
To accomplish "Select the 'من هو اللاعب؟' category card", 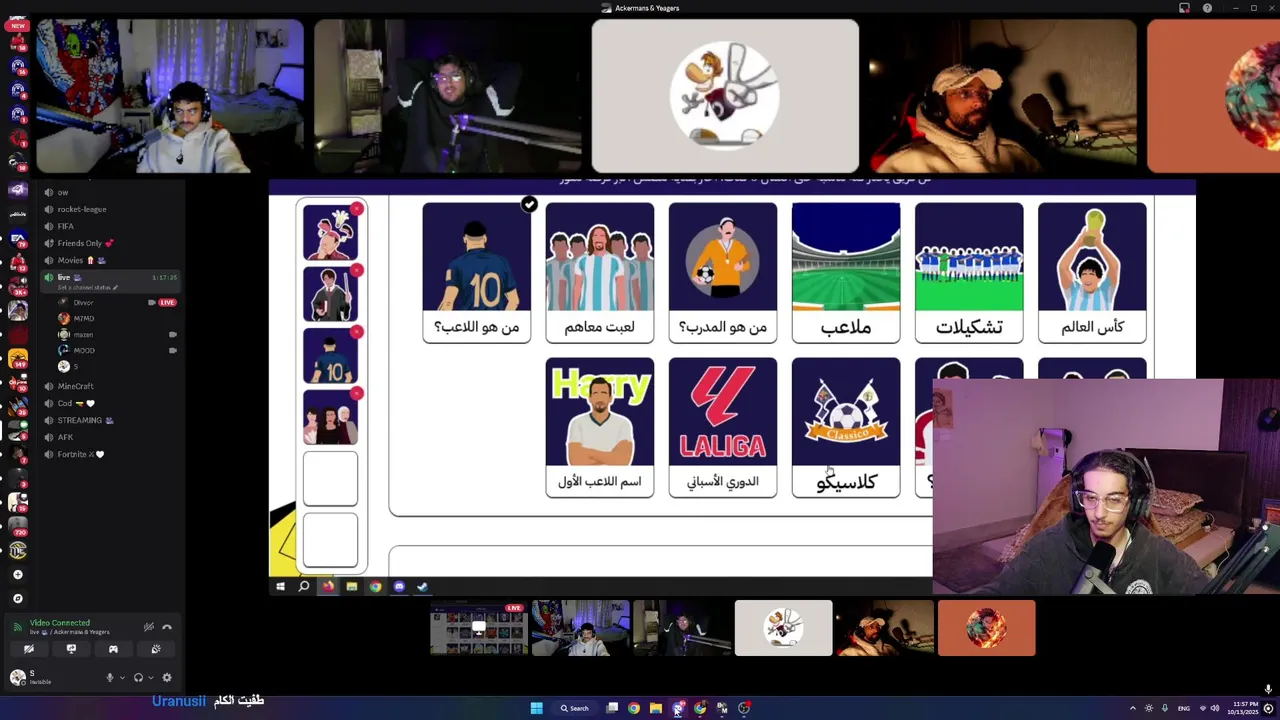I will [x=476, y=273].
